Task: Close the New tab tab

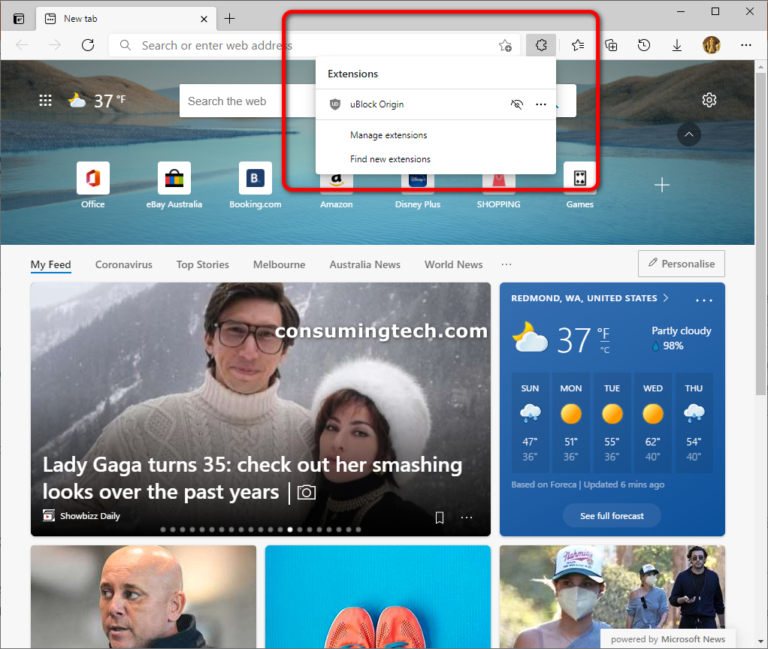Action: [204, 19]
